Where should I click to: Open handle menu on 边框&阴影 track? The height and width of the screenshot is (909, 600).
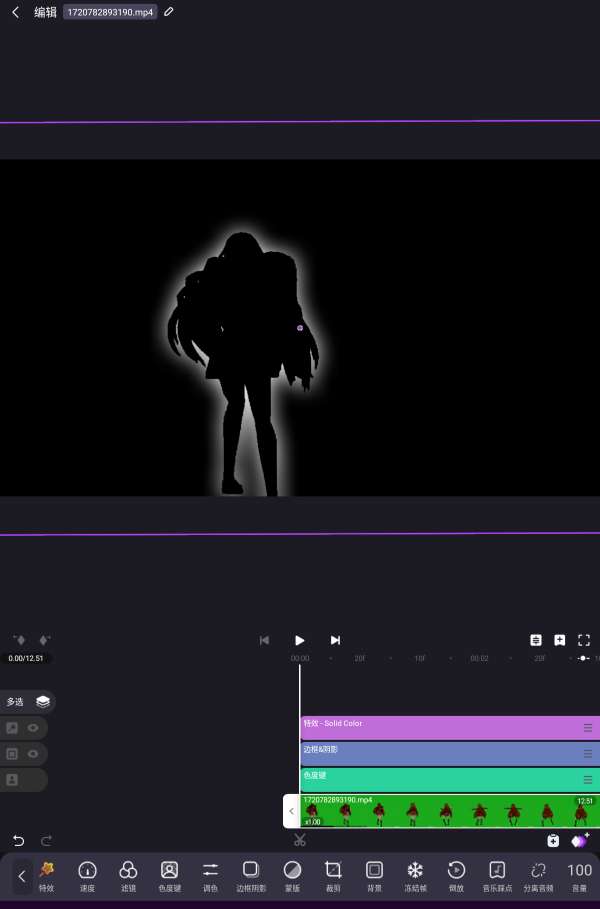[588, 754]
